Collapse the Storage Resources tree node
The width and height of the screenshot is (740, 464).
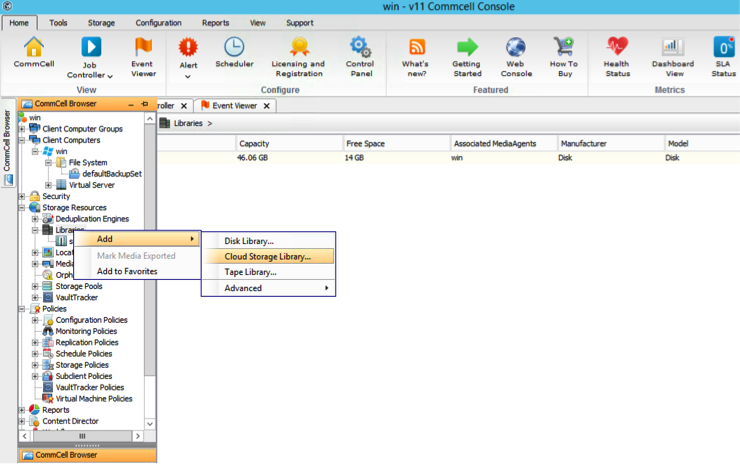[22, 208]
